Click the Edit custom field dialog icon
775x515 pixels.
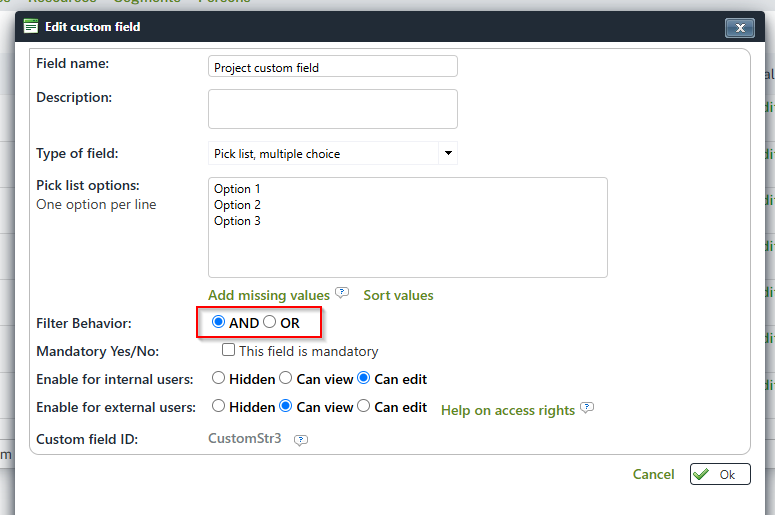[31, 27]
